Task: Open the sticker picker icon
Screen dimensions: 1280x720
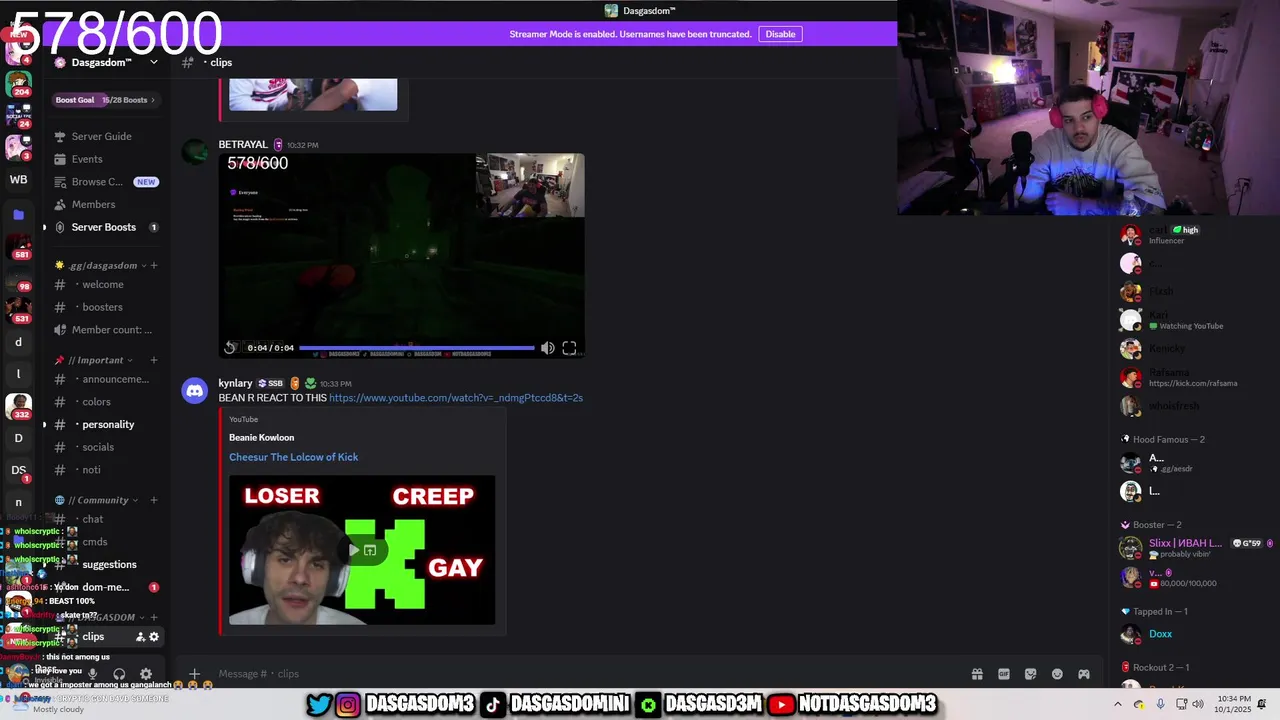Action: [1030, 674]
